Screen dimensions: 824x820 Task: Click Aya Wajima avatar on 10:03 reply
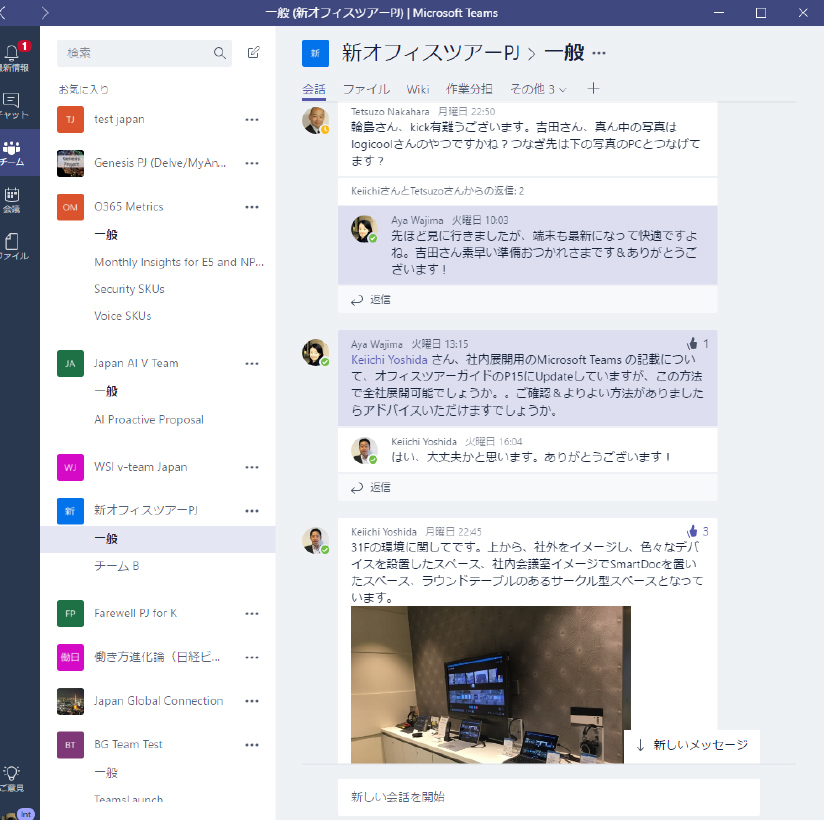point(364,229)
